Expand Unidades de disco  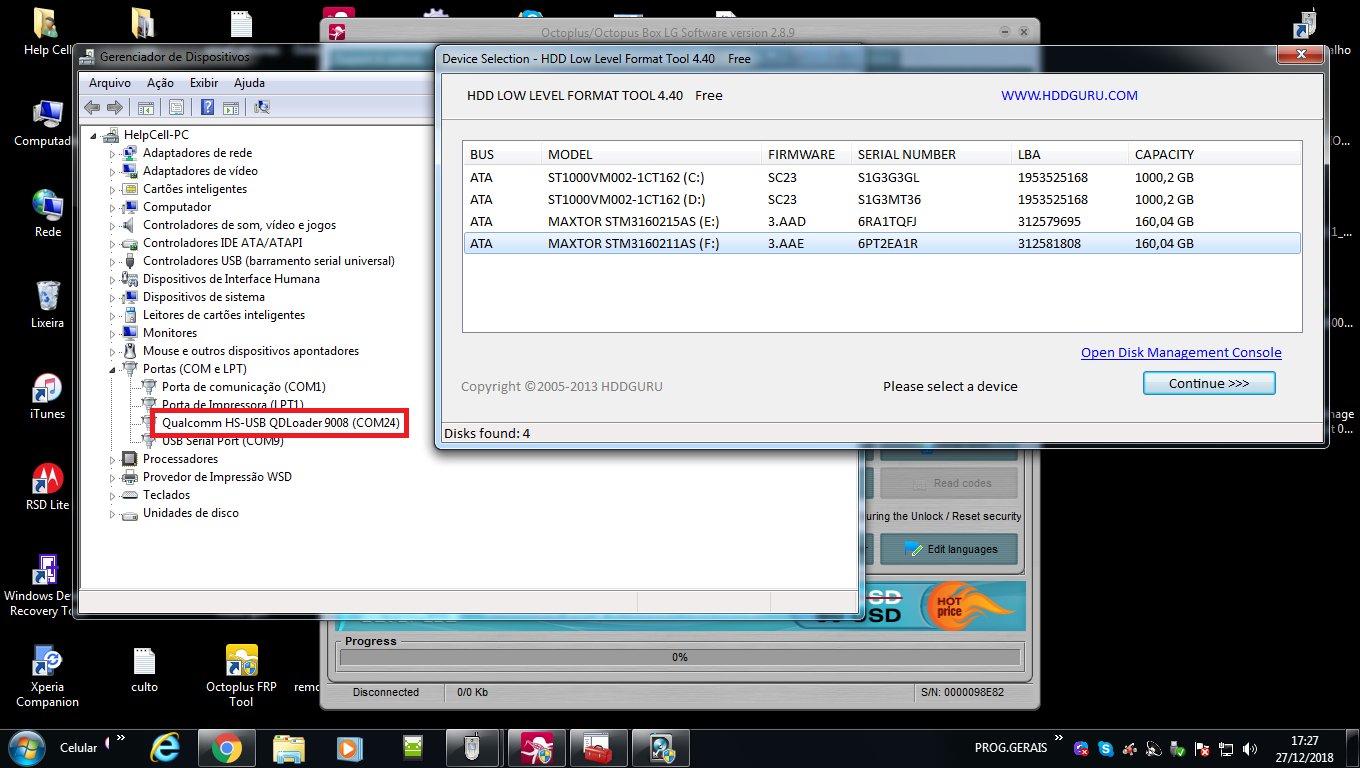point(113,513)
